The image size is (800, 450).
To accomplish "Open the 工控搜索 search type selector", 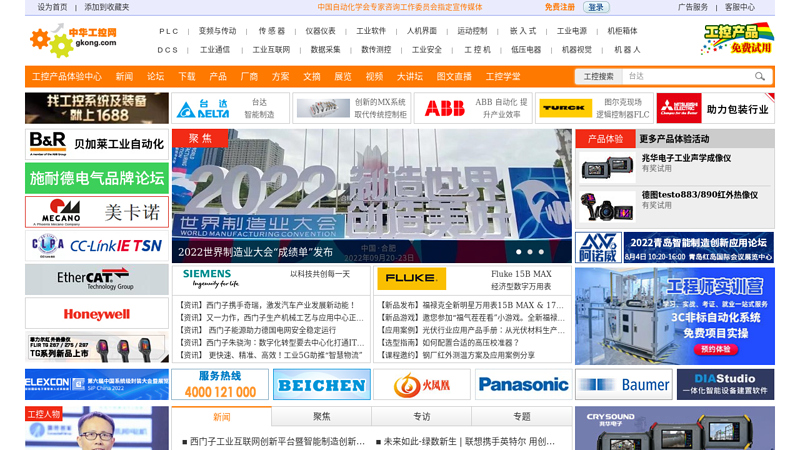I will (598, 77).
